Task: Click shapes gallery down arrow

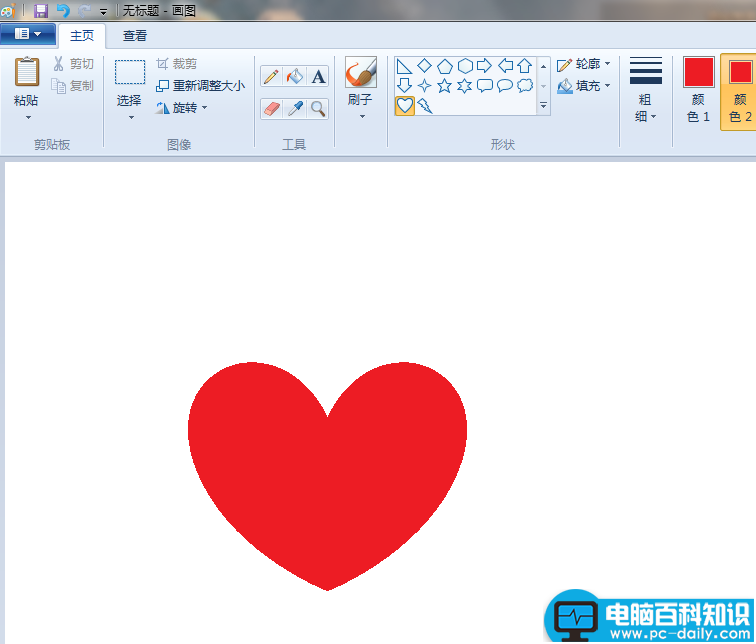Action: coord(543,86)
